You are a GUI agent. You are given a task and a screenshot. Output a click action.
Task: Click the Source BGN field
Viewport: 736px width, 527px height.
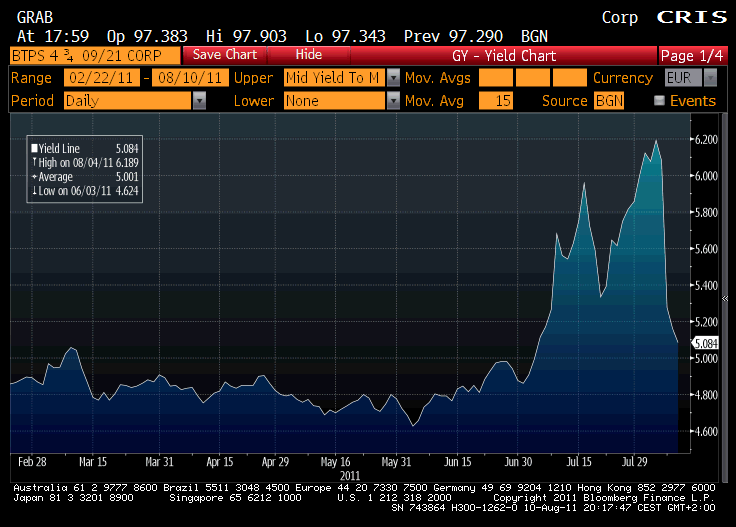[x=608, y=101]
